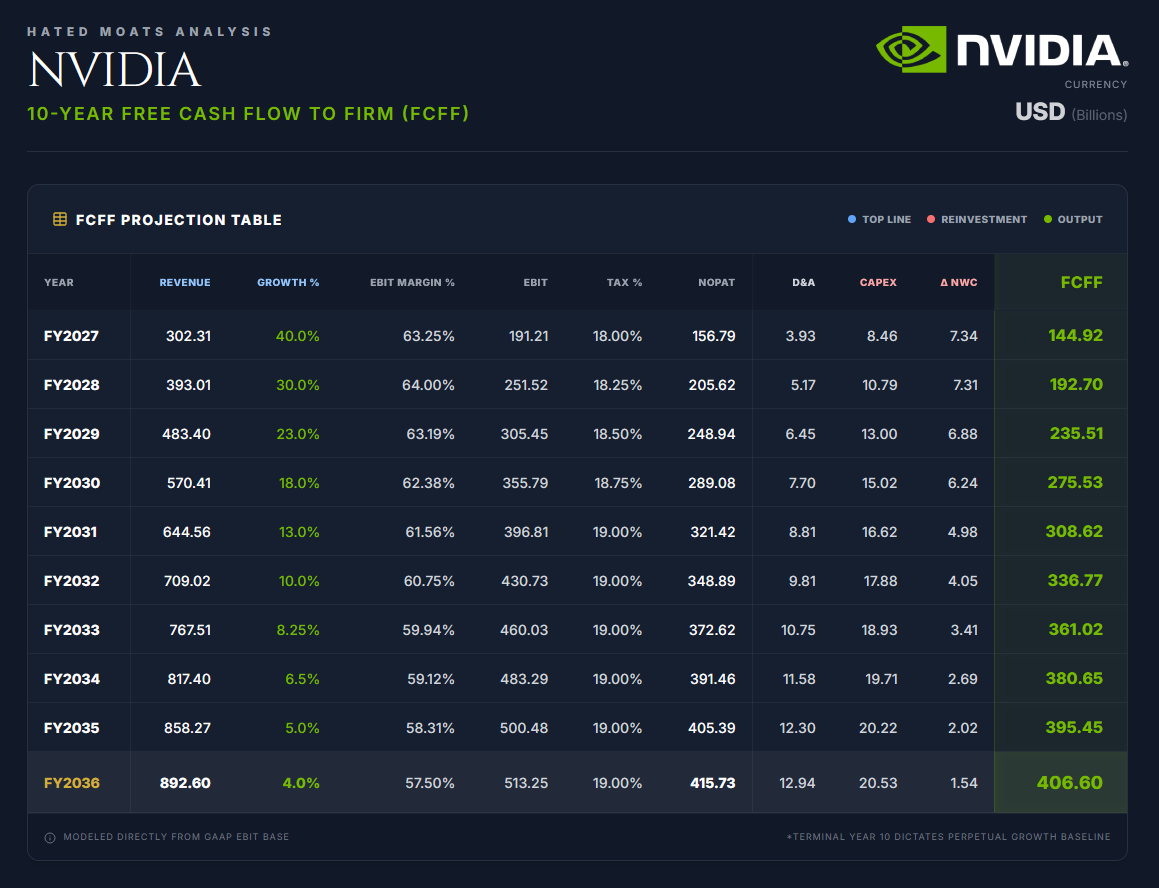The width and height of the screenshot is (1159, 888).
Task: Select the EBIT MARGIN % column header
Action: coord(412,282)
